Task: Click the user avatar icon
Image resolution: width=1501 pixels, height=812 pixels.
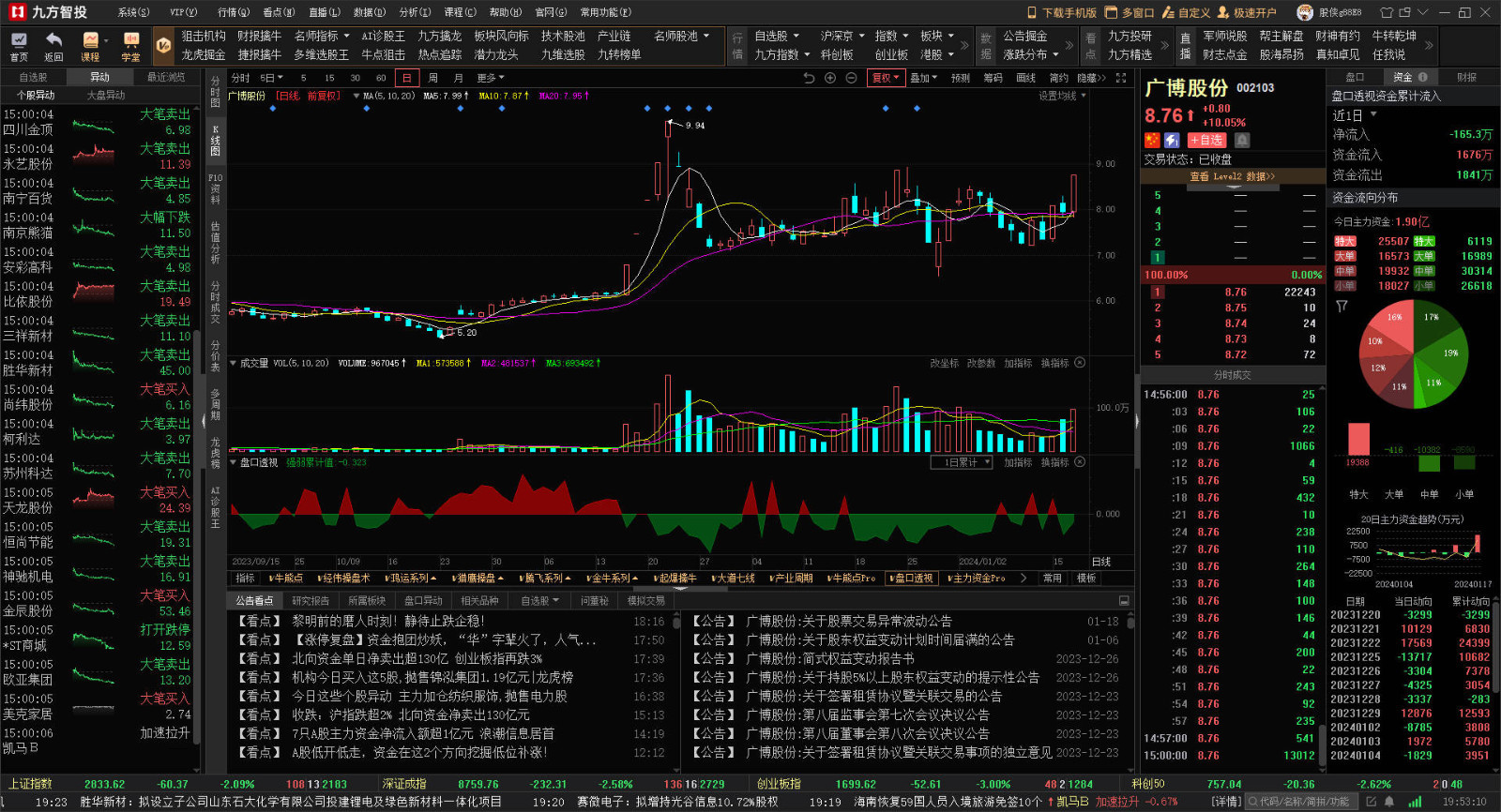Action: 1305,12
